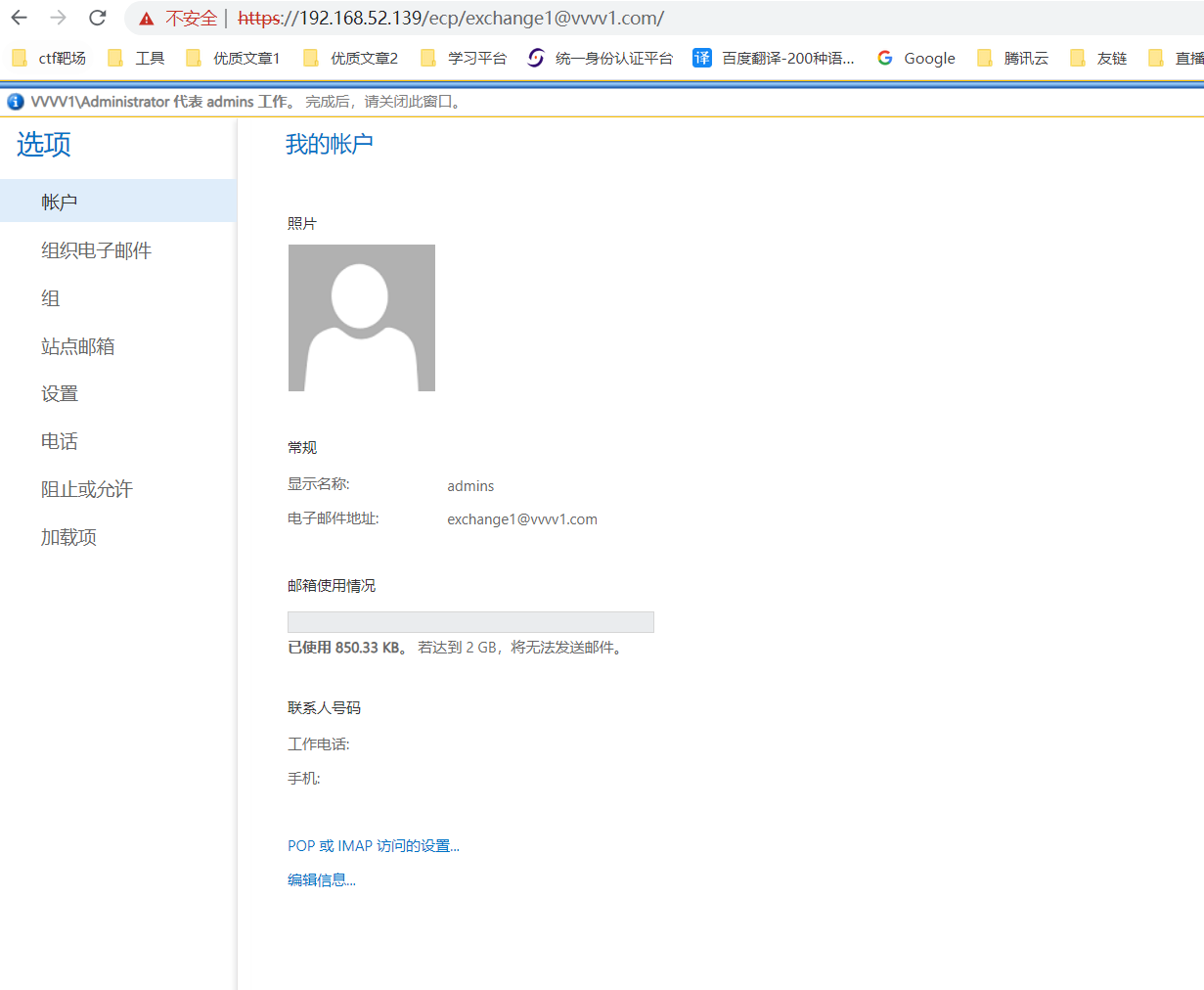
Task: Open the 统一身份认证平台 bookmark
Action: point(601,58)
